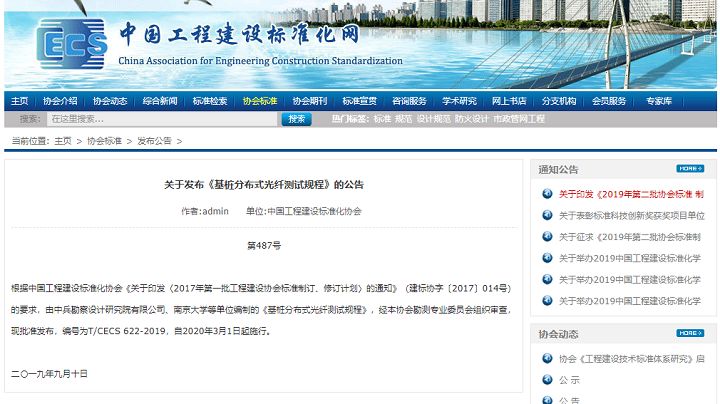Click MORE icon beside 通知公告

point(690,168)
